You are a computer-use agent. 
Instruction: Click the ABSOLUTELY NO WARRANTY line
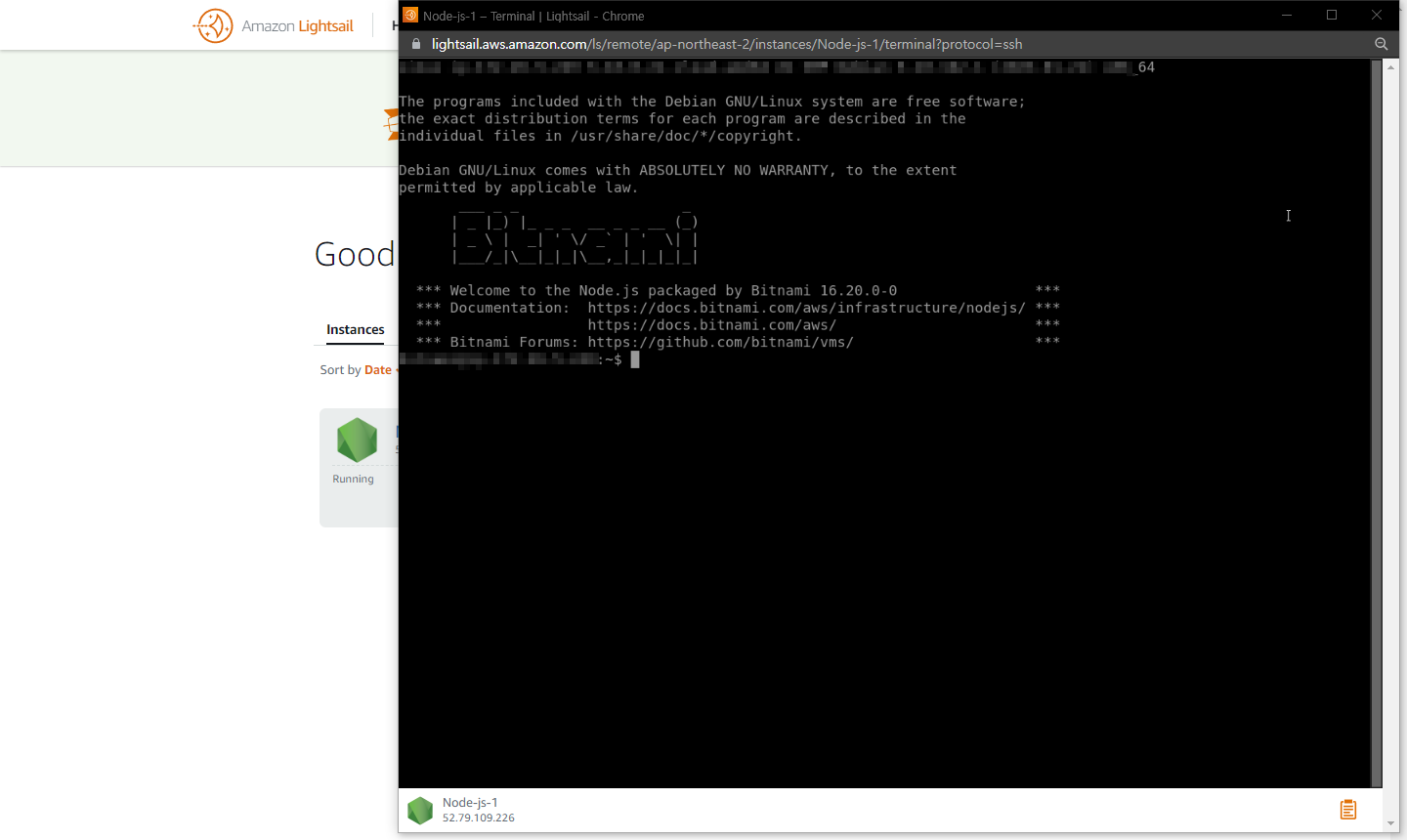pos(678,170)
